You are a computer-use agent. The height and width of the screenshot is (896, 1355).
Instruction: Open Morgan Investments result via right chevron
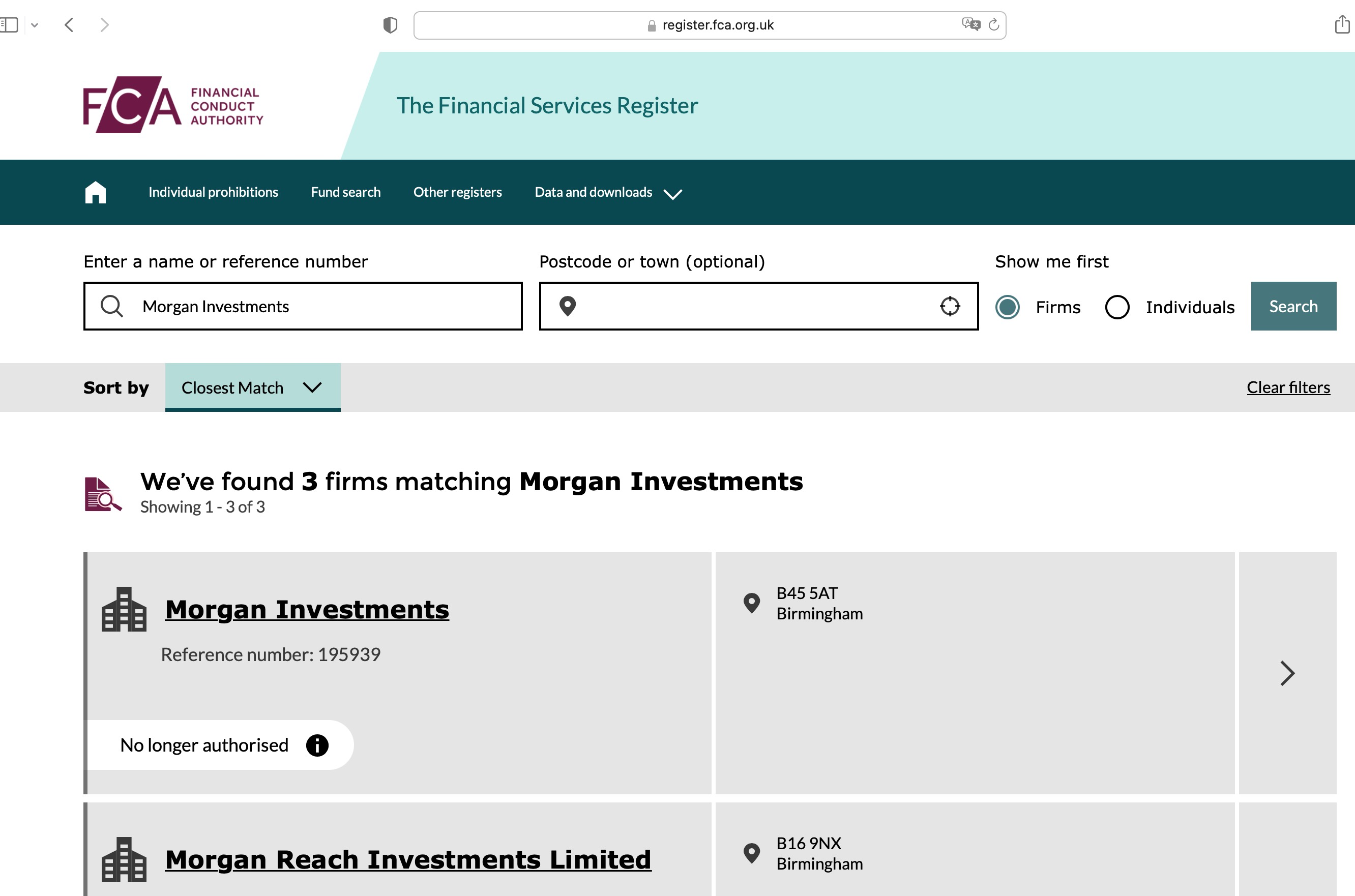1287,673
